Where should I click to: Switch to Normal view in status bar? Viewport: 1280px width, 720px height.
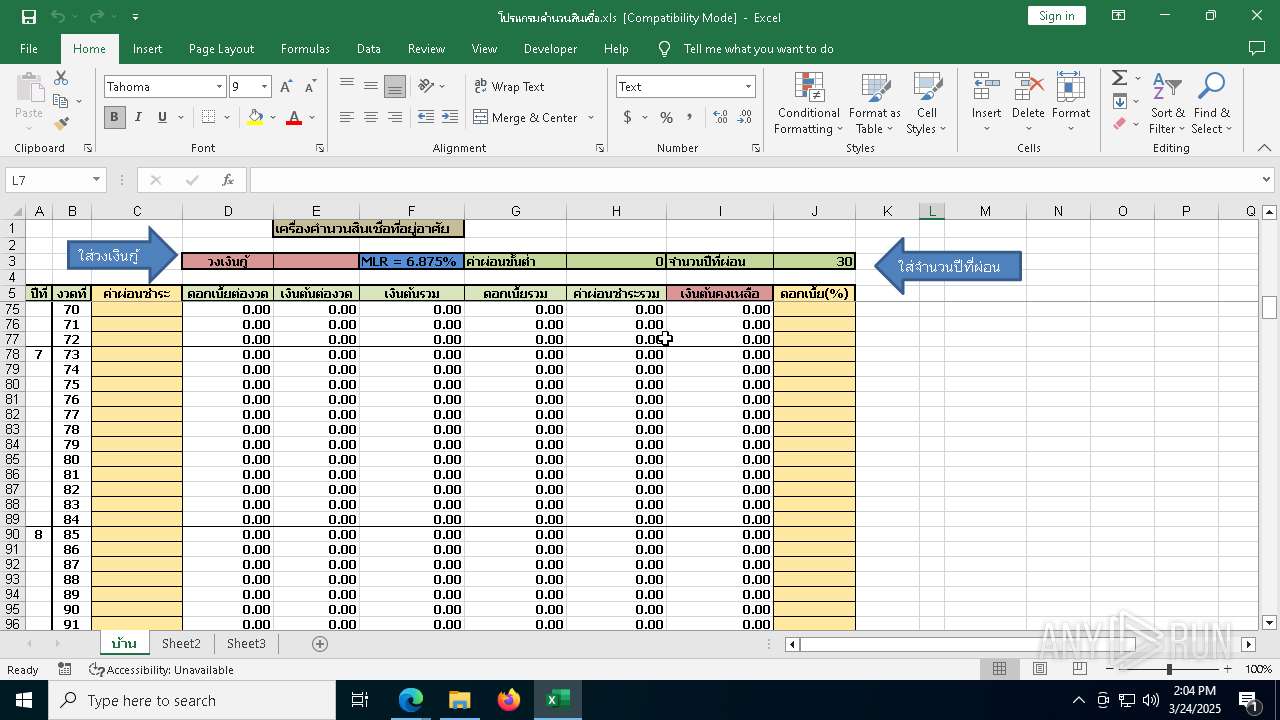pos(999,669)
